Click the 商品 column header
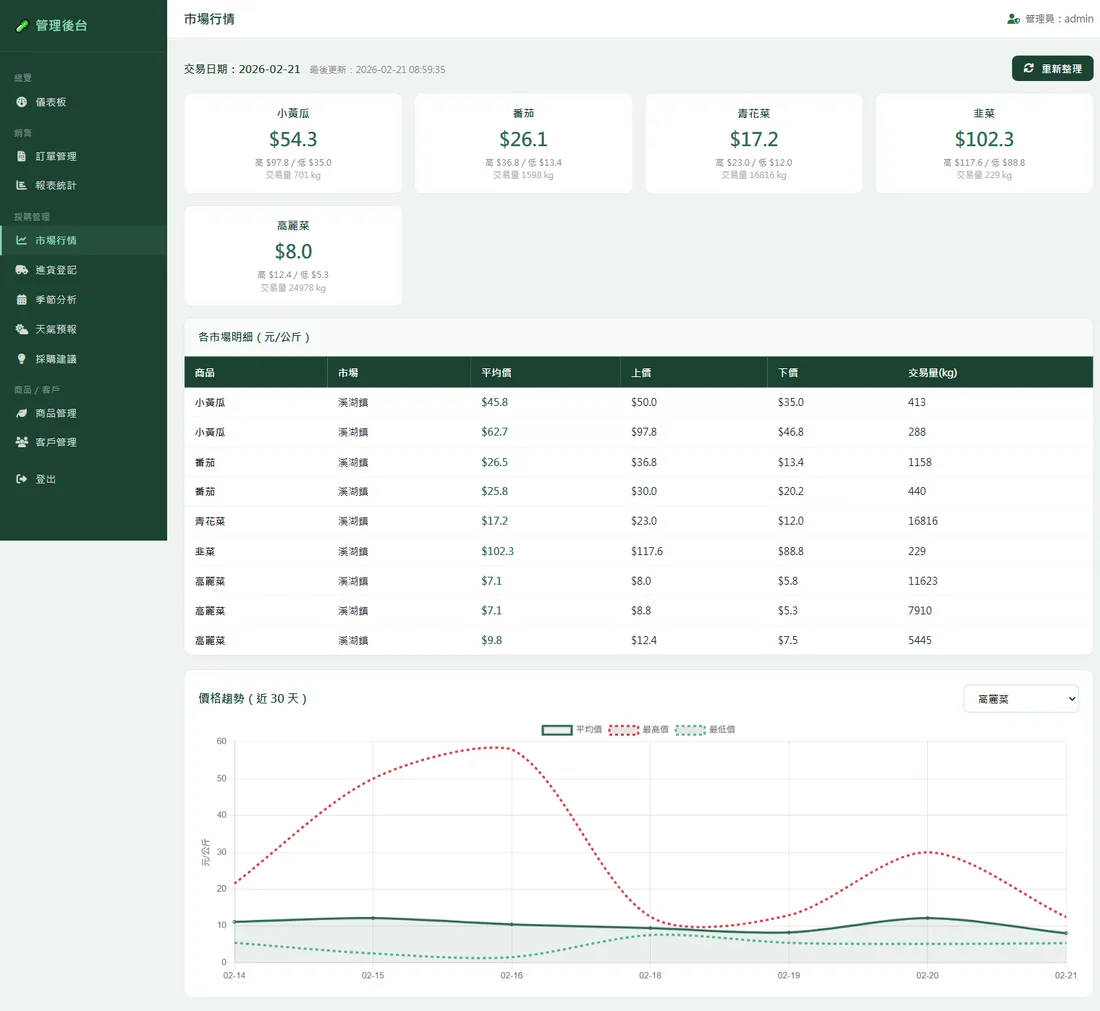The height and width of the screenshot is (1011, 1100). 256,373
